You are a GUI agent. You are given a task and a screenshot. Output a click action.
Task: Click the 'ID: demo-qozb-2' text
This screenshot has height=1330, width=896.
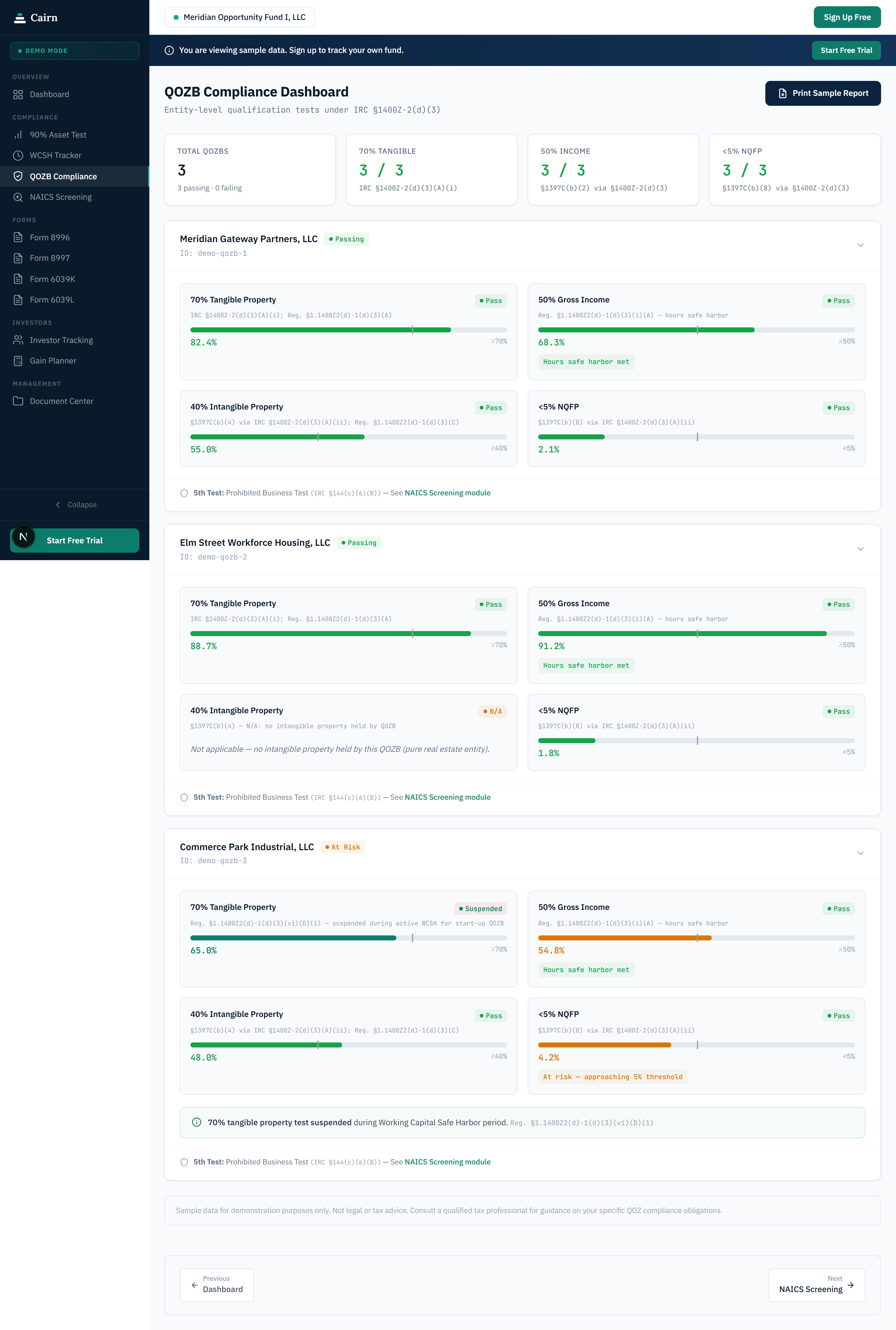pyautogui.click(x=213, y=557)
